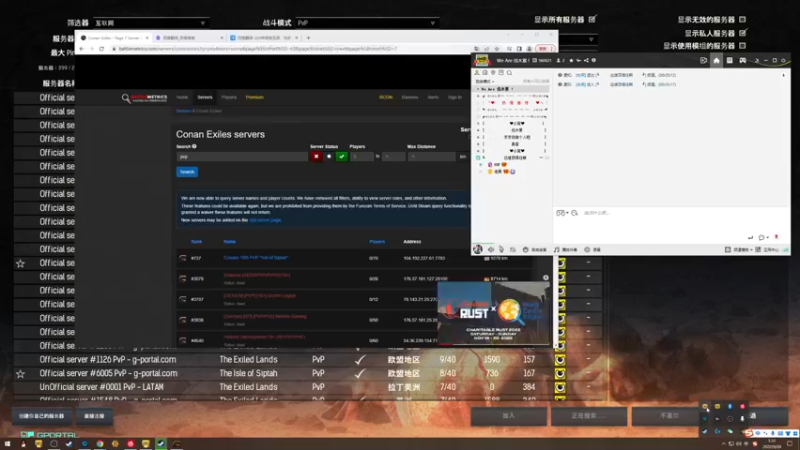Open the 筛选器 dropdown

[151, 23]
